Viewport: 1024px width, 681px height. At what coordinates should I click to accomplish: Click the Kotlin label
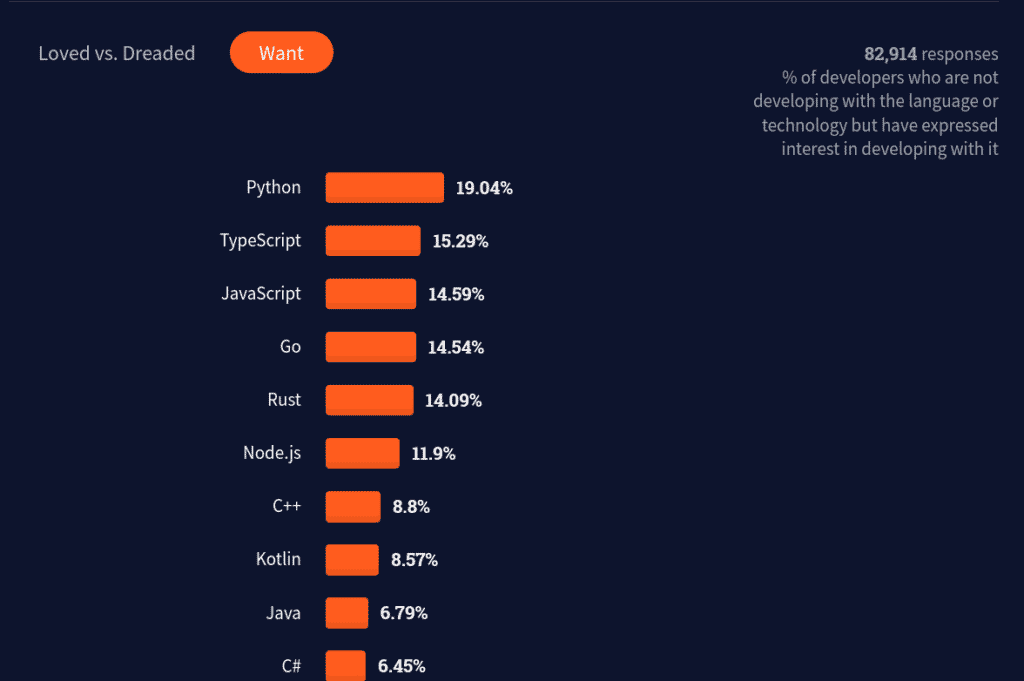278,560
